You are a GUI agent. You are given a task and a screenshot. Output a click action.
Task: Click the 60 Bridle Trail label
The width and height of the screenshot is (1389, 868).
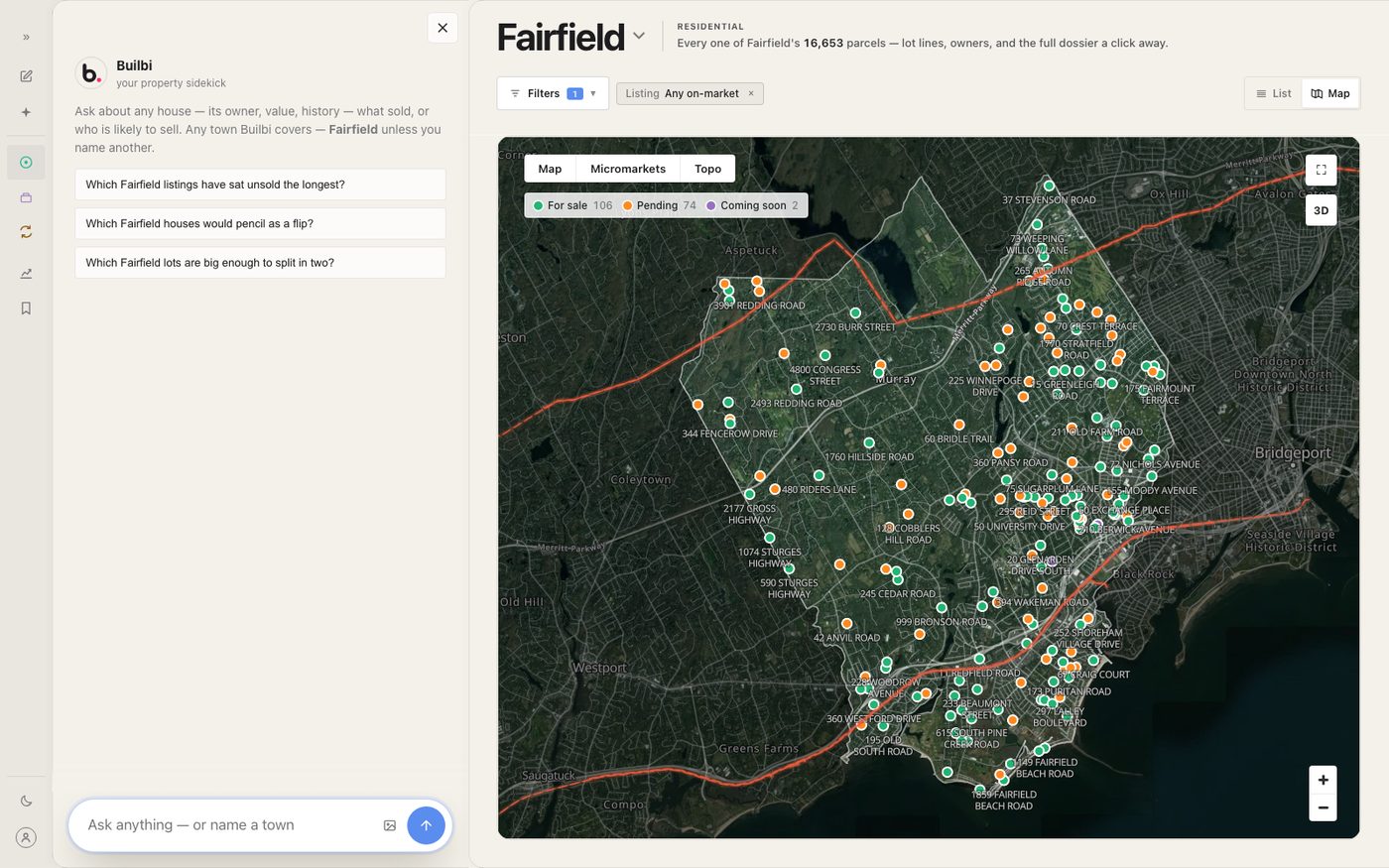[959, 438]
